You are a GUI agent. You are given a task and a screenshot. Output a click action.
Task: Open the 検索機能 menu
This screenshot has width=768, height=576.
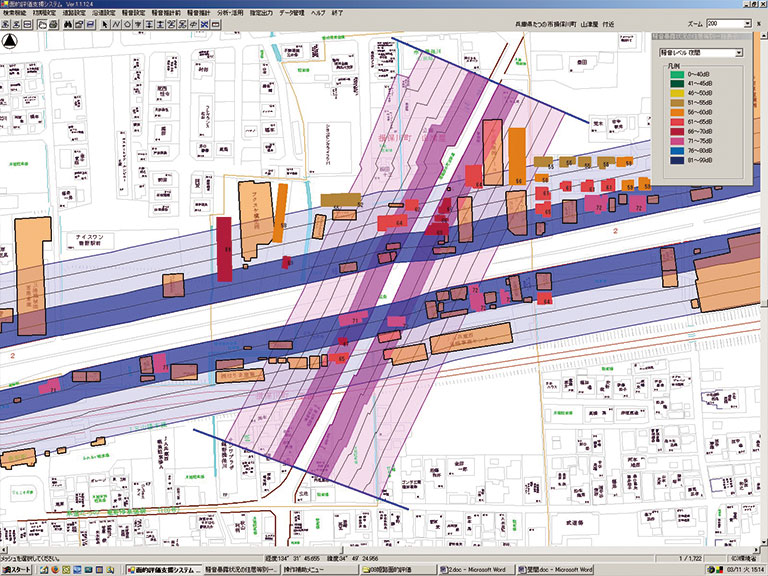pyautogui.click(x=16, y=15)
